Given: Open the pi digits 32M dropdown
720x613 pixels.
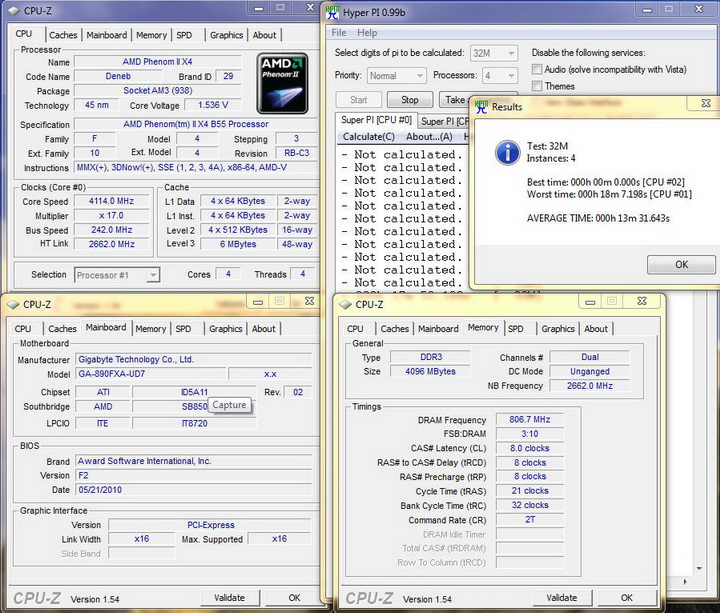Looking at the screenshot, I should [494, 53].
